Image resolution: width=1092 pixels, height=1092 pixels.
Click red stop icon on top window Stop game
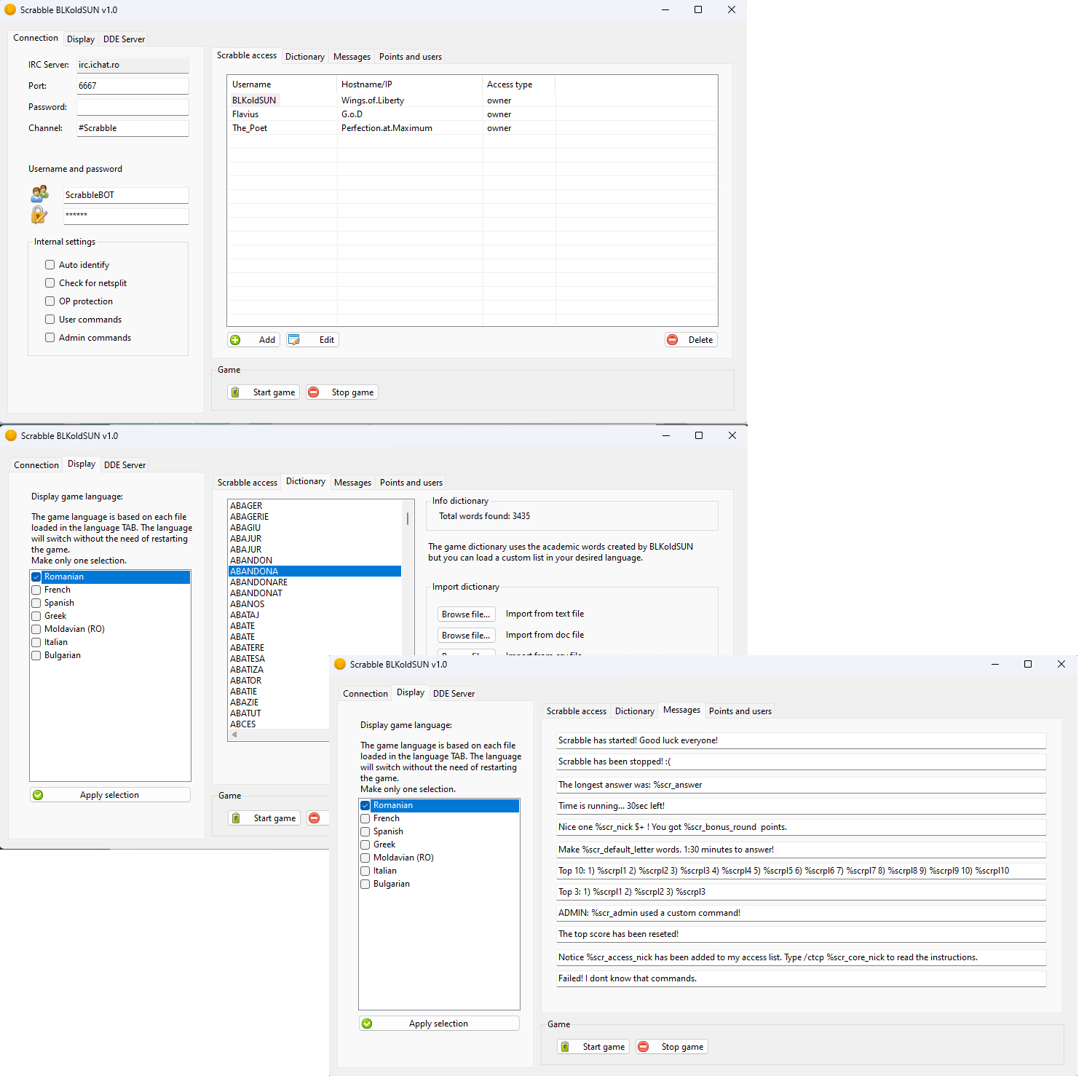pos(314,392)
